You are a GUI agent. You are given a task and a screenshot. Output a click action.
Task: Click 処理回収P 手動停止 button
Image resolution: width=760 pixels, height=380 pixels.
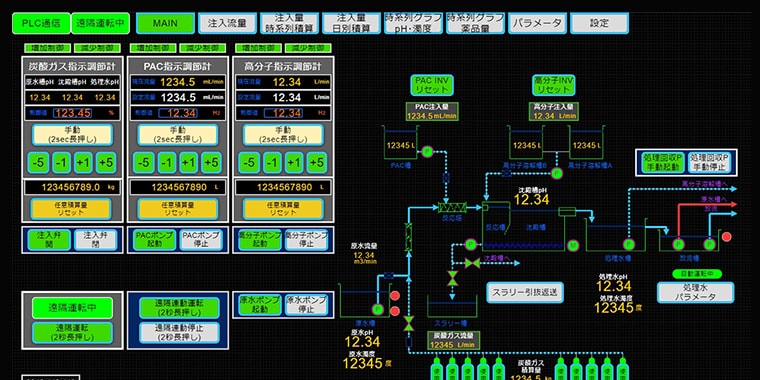709,162
